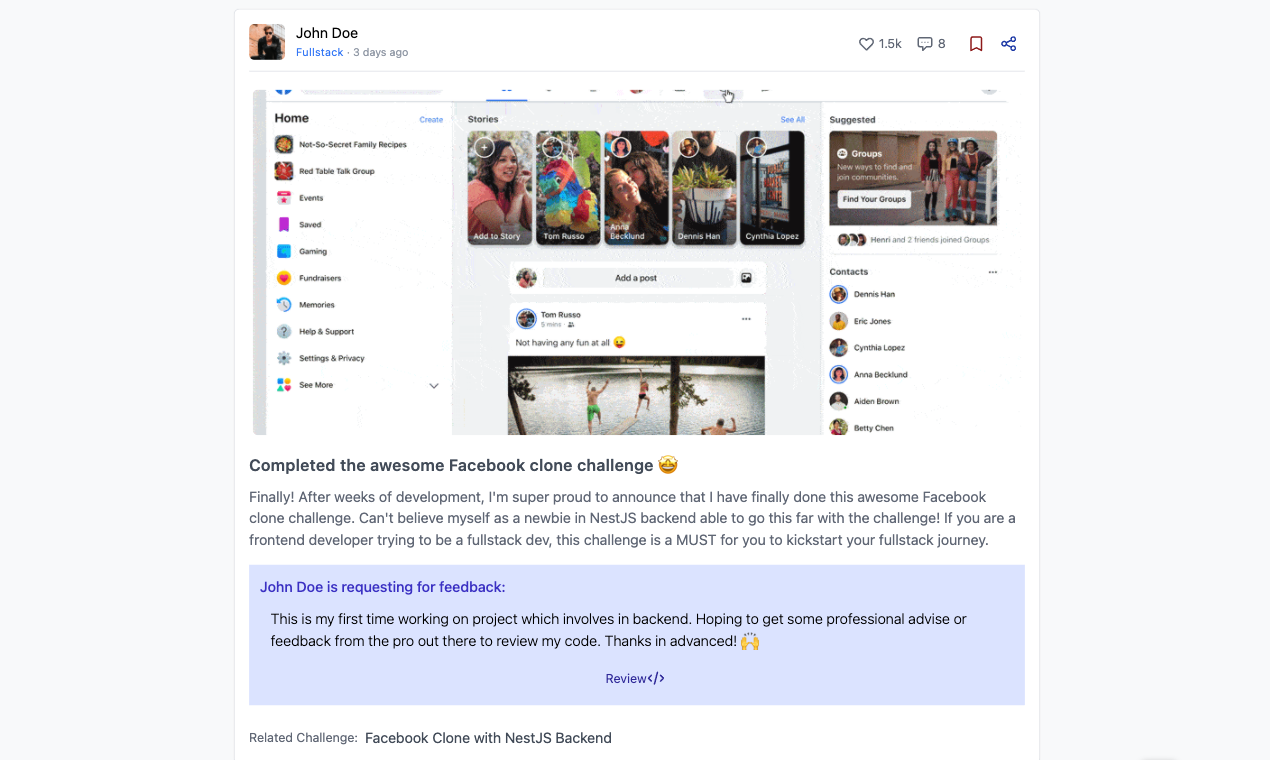Open the Tom Russo story thumbnail
1270x760 pixels.
tap(568, 187)
